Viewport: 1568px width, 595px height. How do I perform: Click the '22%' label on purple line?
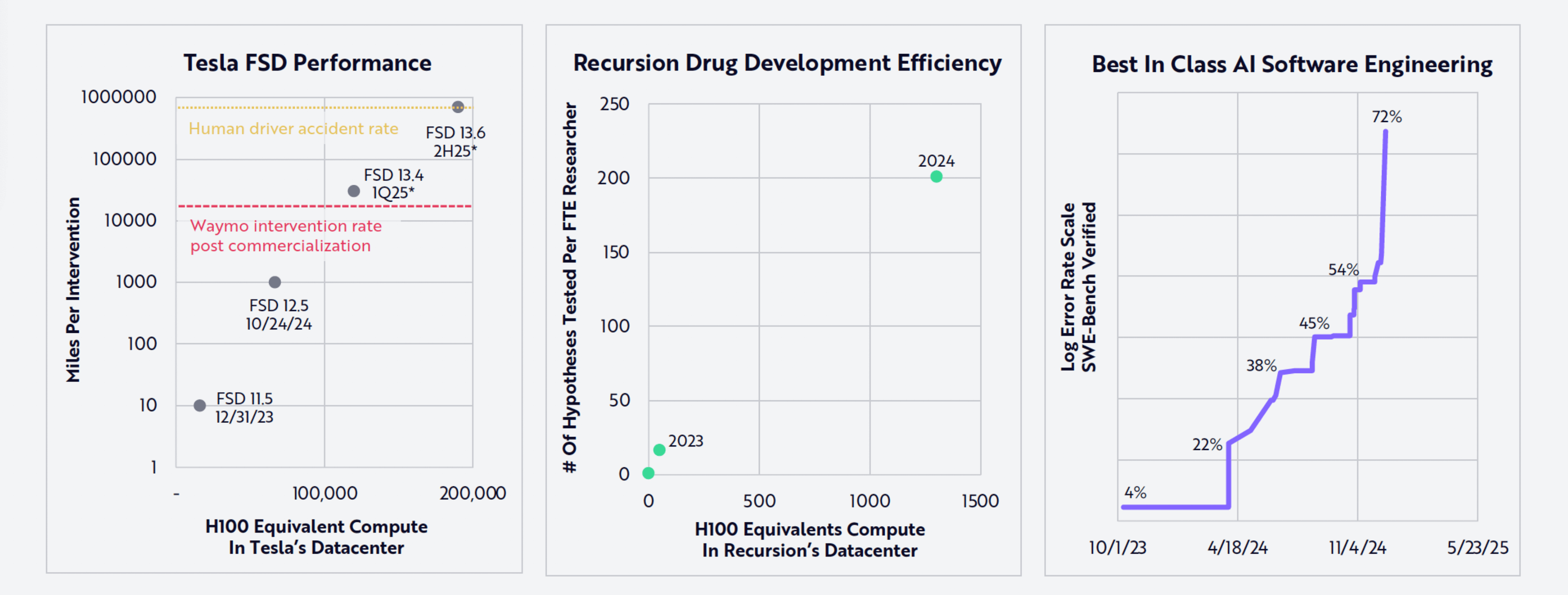pyautogui.click(x=1207, y=445)
